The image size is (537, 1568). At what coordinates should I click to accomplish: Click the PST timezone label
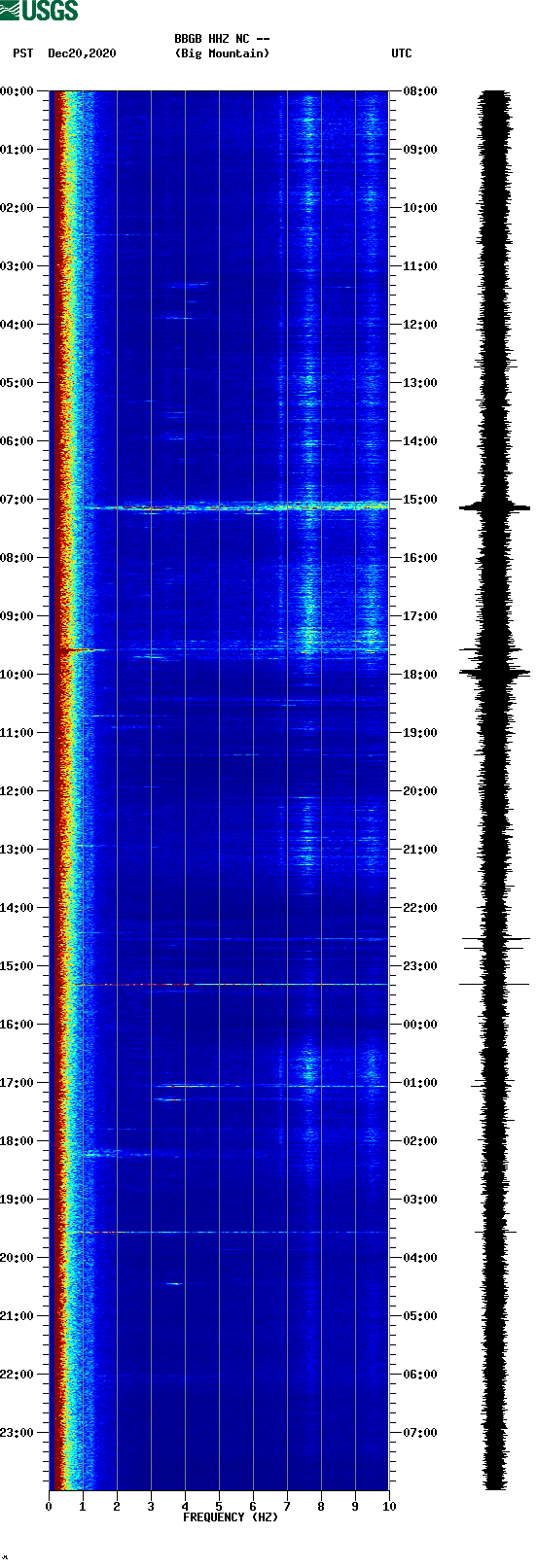tap(22, 53)
